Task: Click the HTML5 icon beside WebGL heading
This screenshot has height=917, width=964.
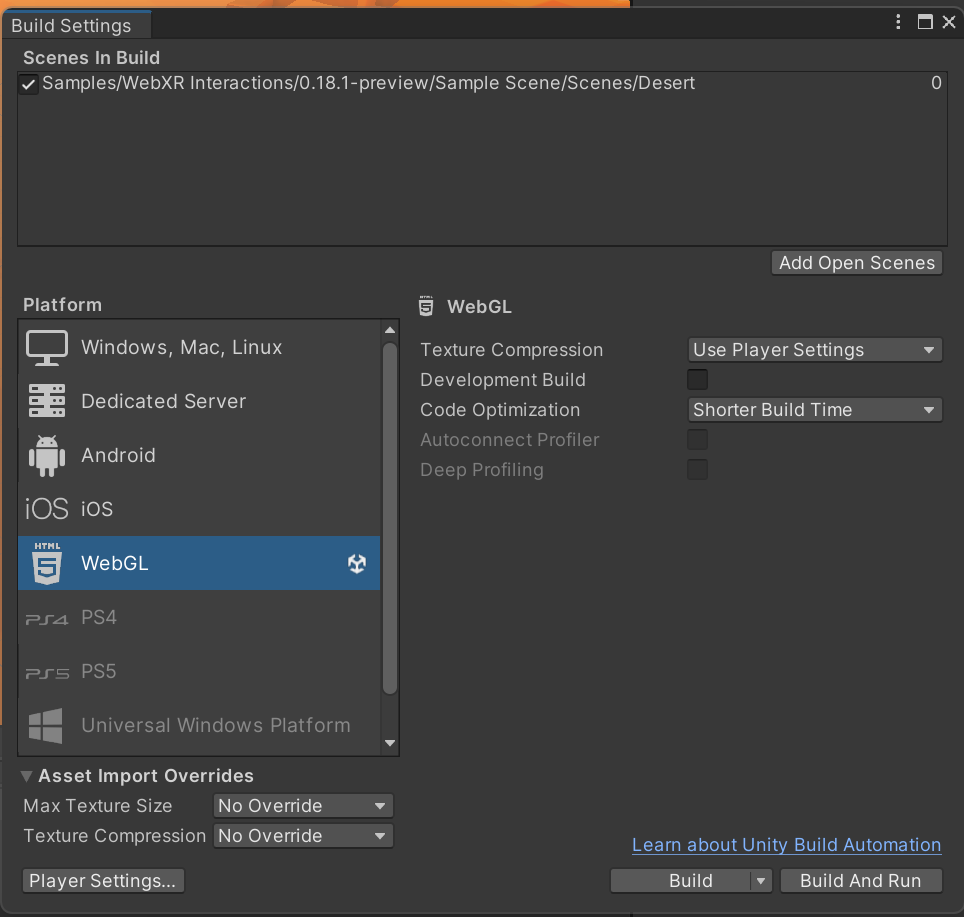Action: pyautogui.click(x=426, y=306)
